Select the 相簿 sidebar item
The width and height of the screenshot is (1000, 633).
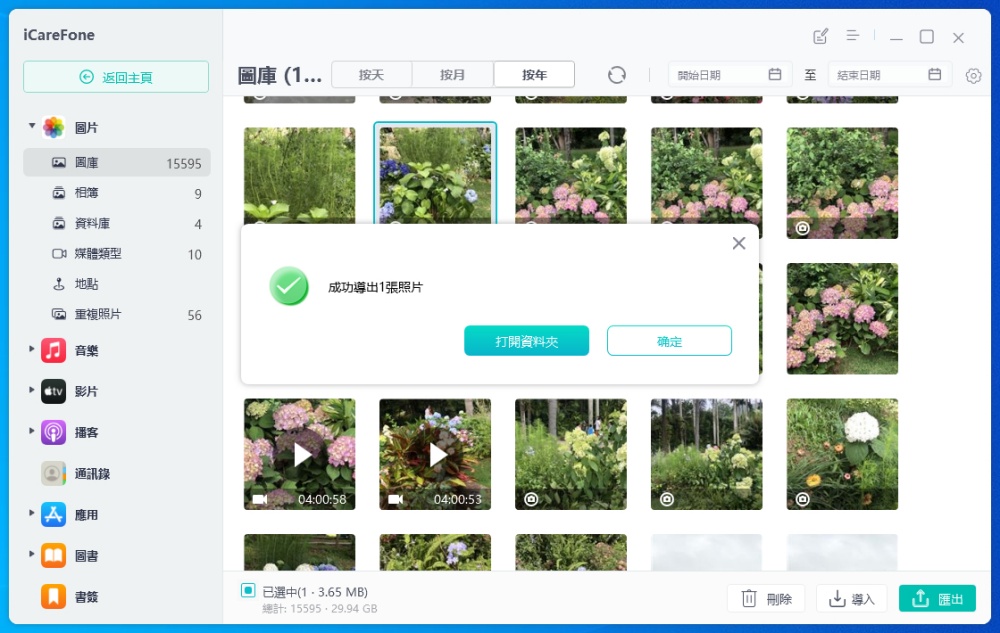point(117,193)
